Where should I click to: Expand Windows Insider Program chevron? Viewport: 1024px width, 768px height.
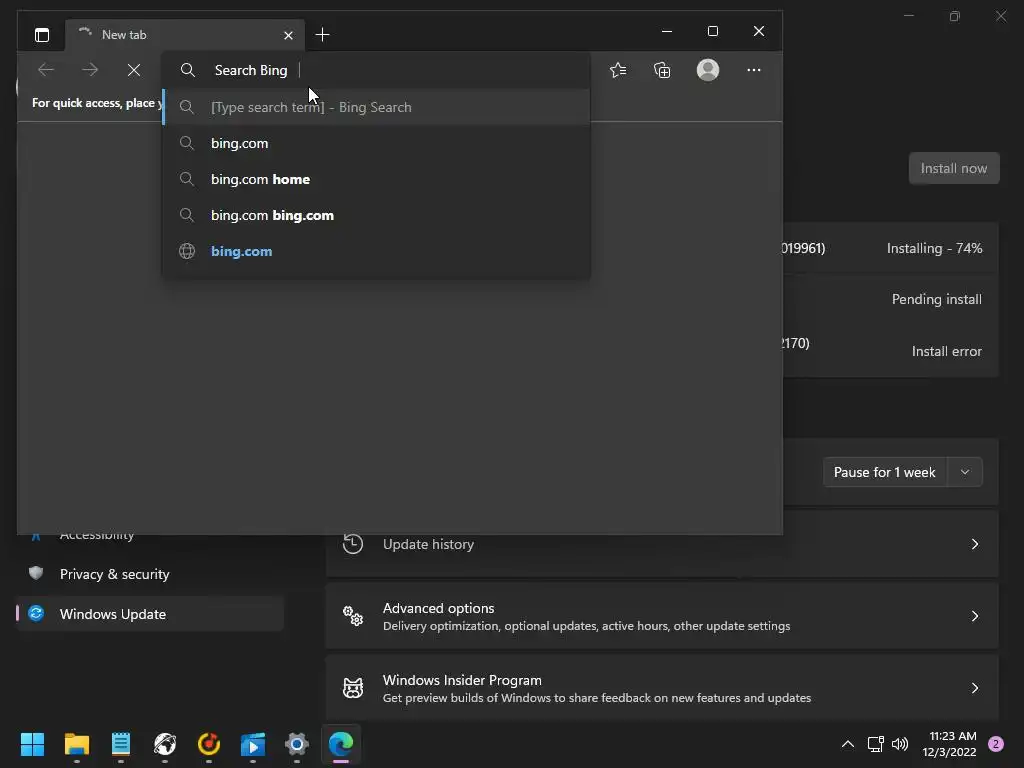pyautogui.click(x=974, y=688)
